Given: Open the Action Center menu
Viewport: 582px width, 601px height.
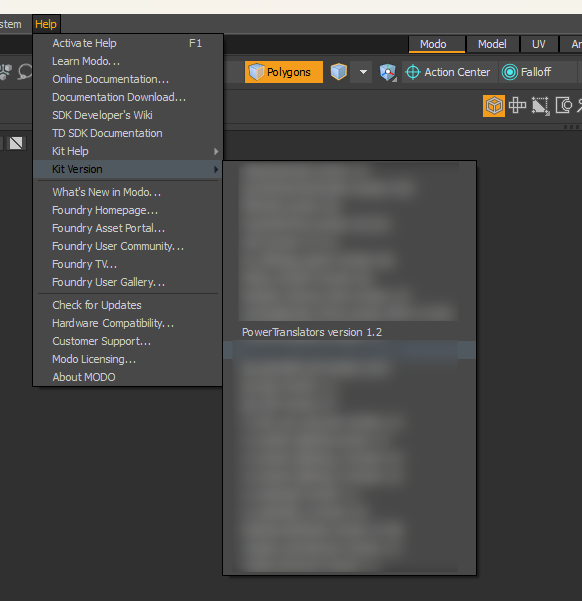Looking at the screenshot, I should [x=449, y=72].
